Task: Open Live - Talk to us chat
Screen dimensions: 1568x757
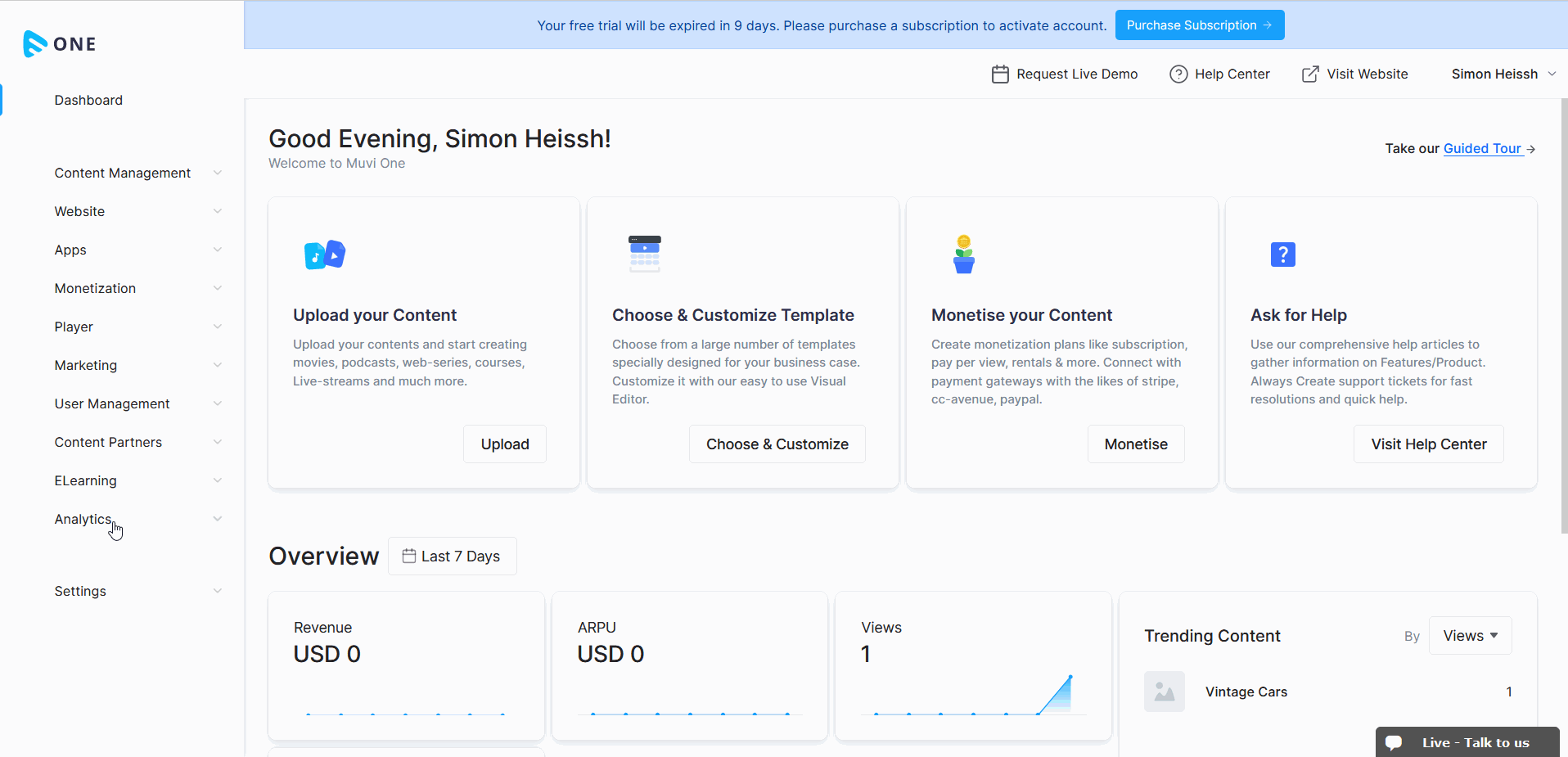Action: (x=1467, y=742)
